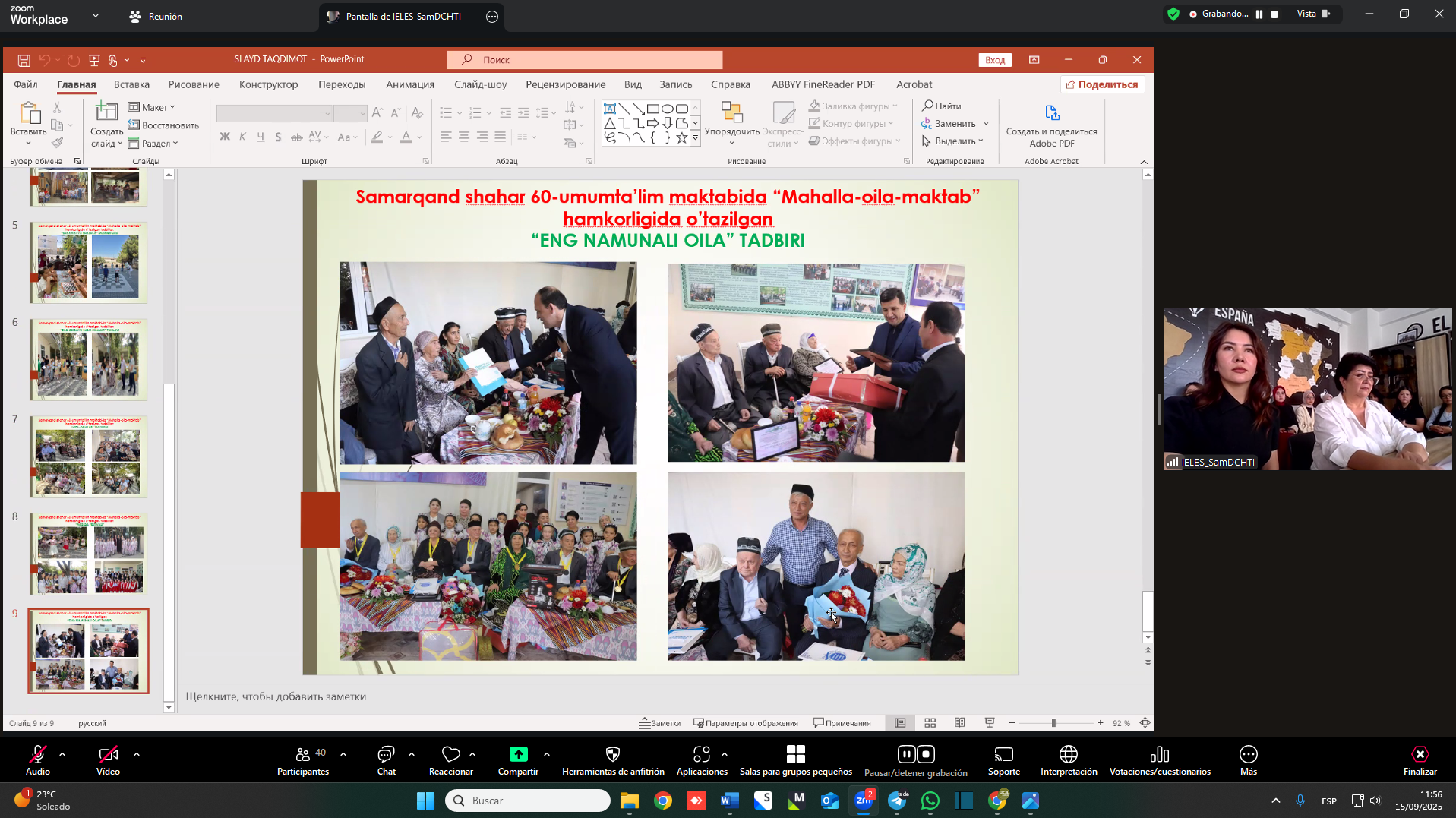This screenshot has height=818, width=1456.
Task: Open the font name combo box
Action: (x=274, y=114)
